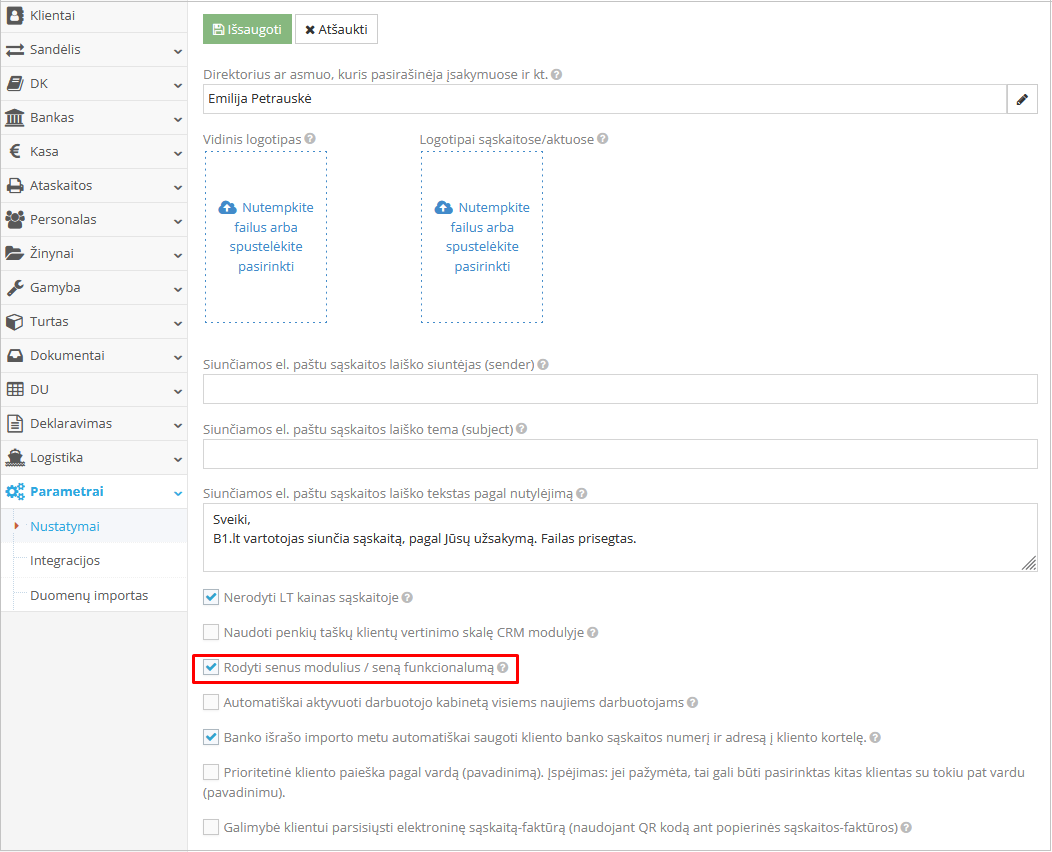Click the Logistika ship icon
Viewport: 1052px width, 852px height.
15,458
